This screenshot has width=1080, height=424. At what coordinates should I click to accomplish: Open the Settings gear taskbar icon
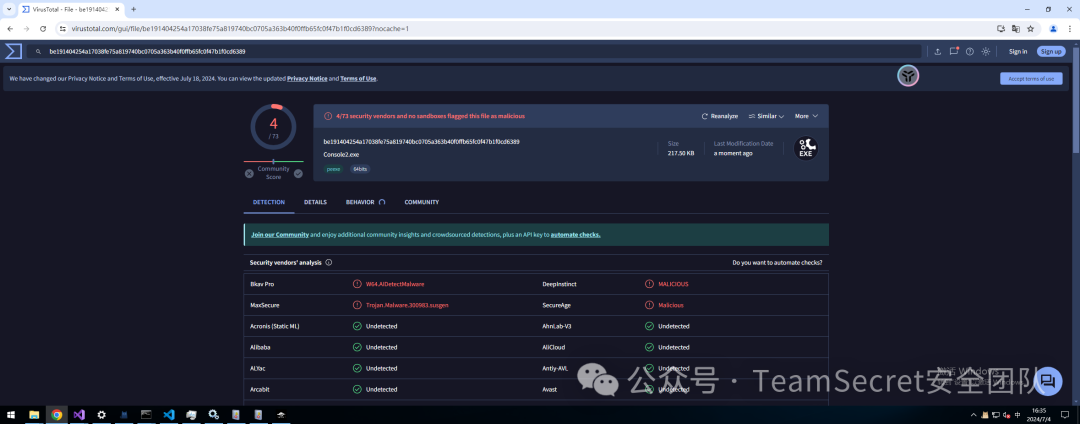[101, 414]
